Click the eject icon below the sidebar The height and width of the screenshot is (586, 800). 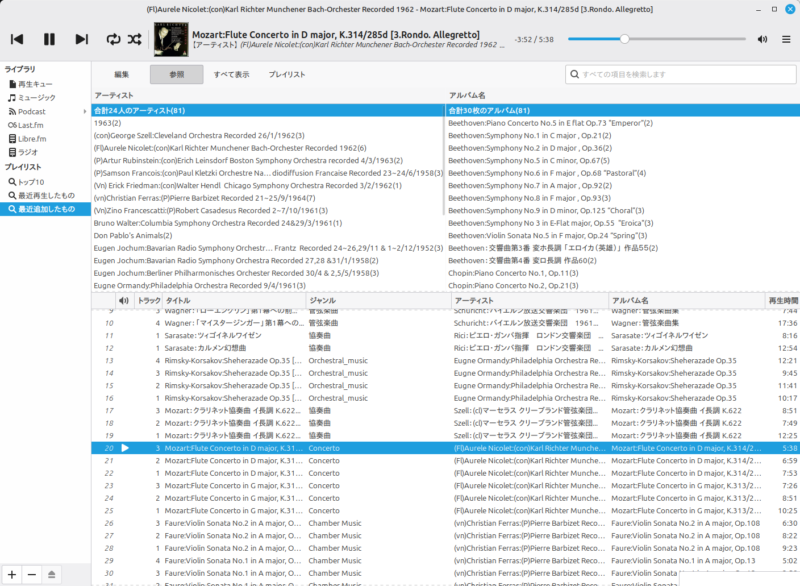(54, 574)
